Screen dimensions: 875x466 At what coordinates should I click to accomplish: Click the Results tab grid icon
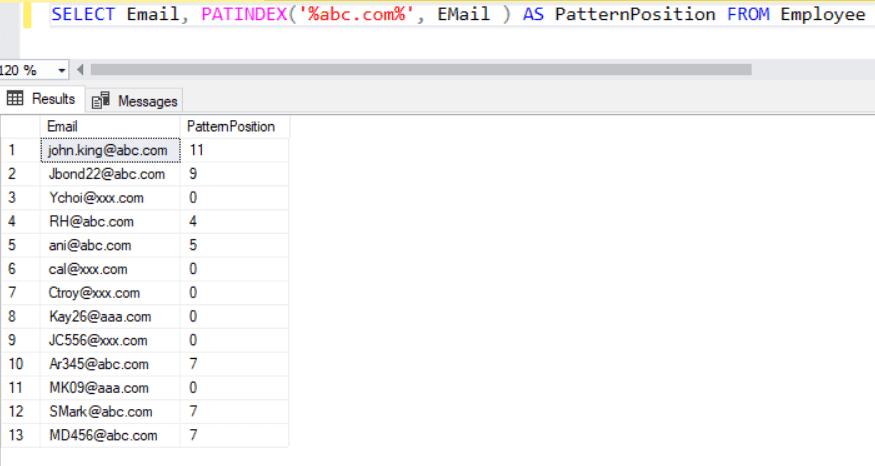16,99
